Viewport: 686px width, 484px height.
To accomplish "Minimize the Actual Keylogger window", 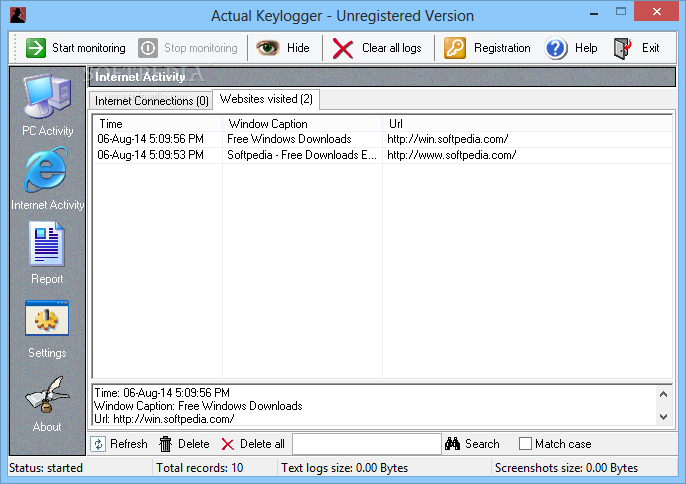I will (x=594, y=12).
